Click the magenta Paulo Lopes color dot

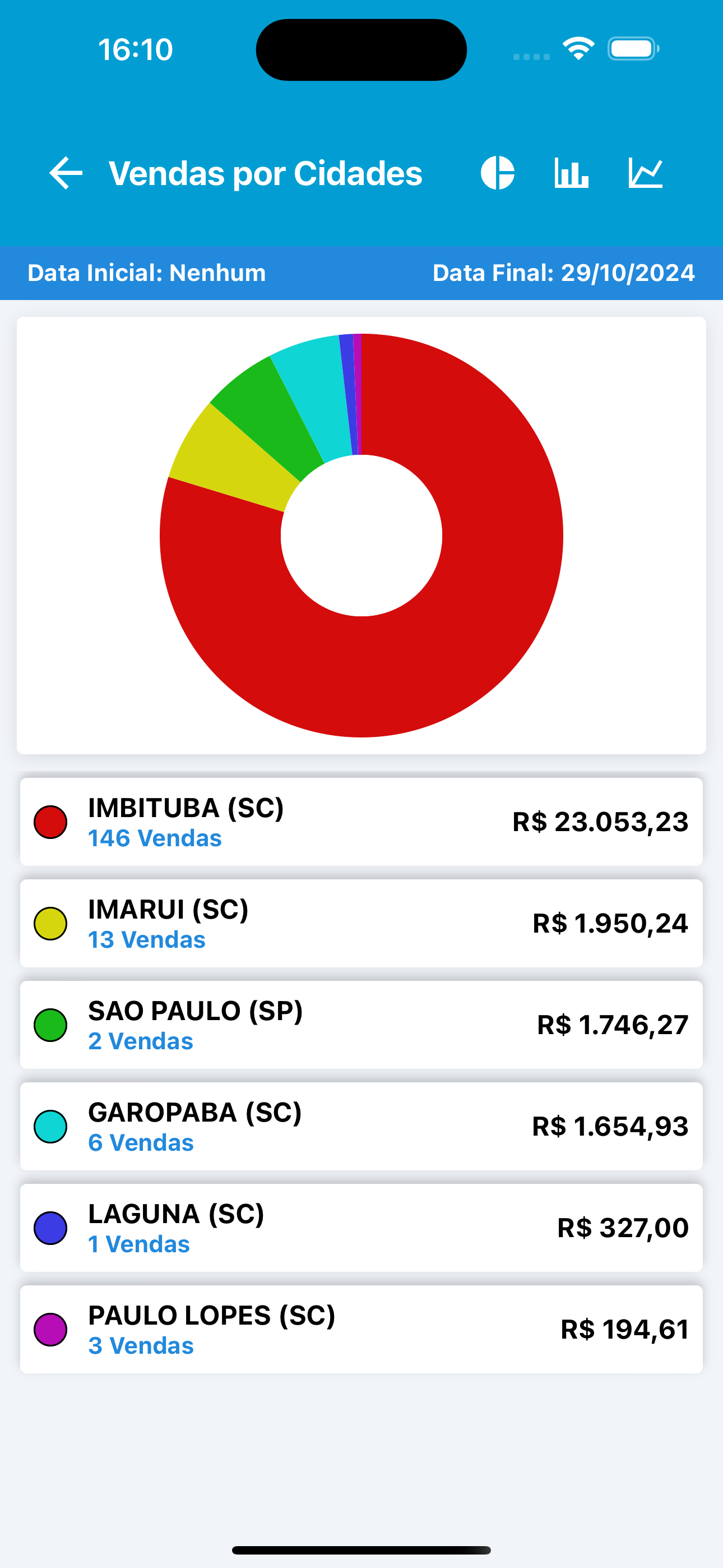coord(50,1330)
